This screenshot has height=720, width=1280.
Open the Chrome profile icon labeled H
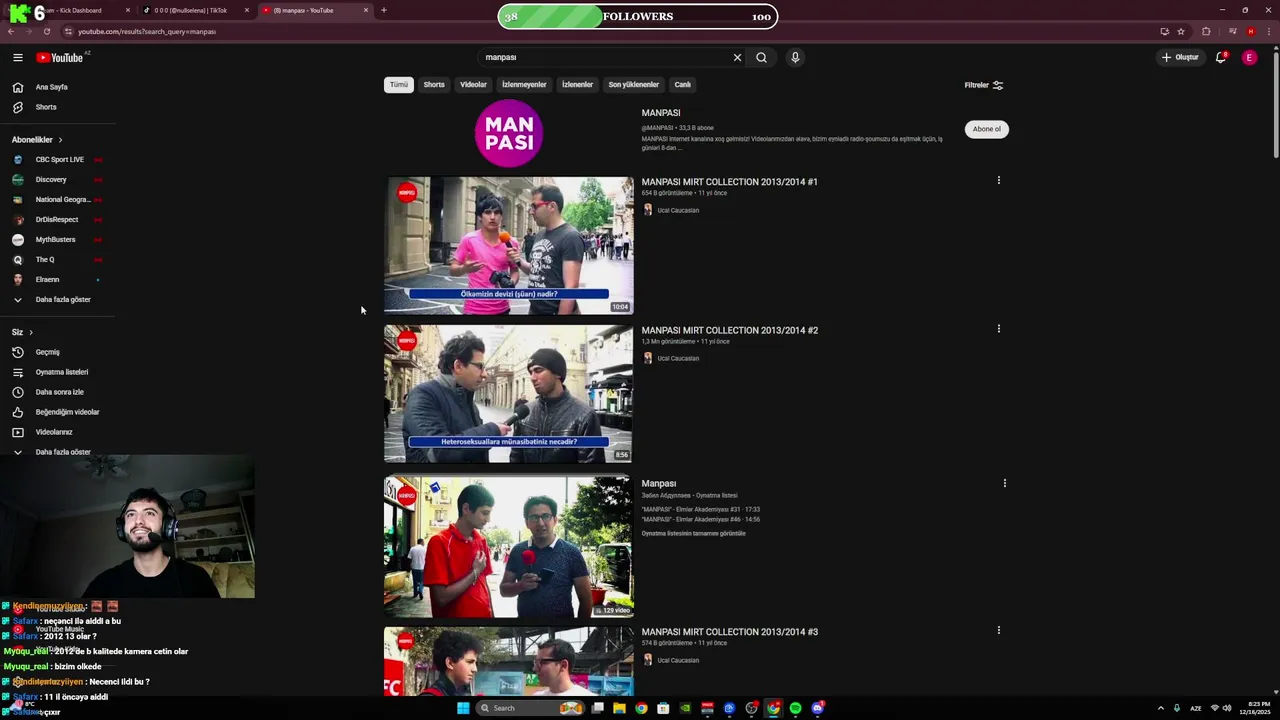1250,31
